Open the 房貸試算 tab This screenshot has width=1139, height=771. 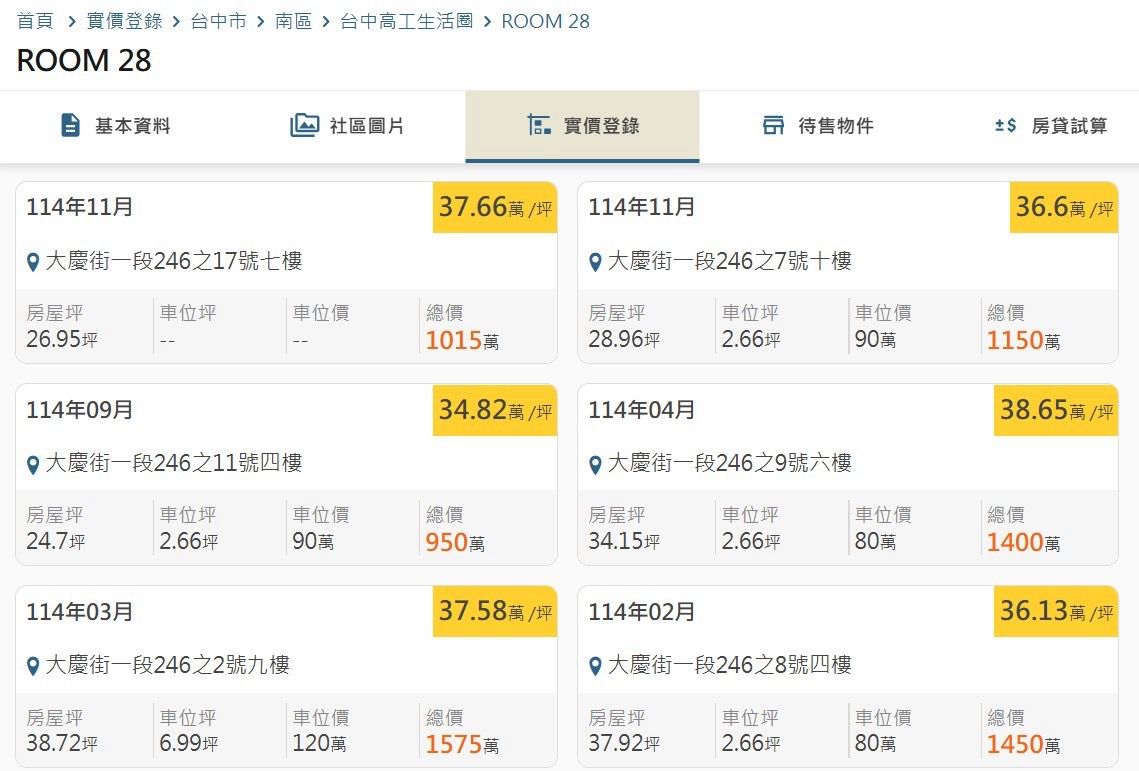(1069, 126)
